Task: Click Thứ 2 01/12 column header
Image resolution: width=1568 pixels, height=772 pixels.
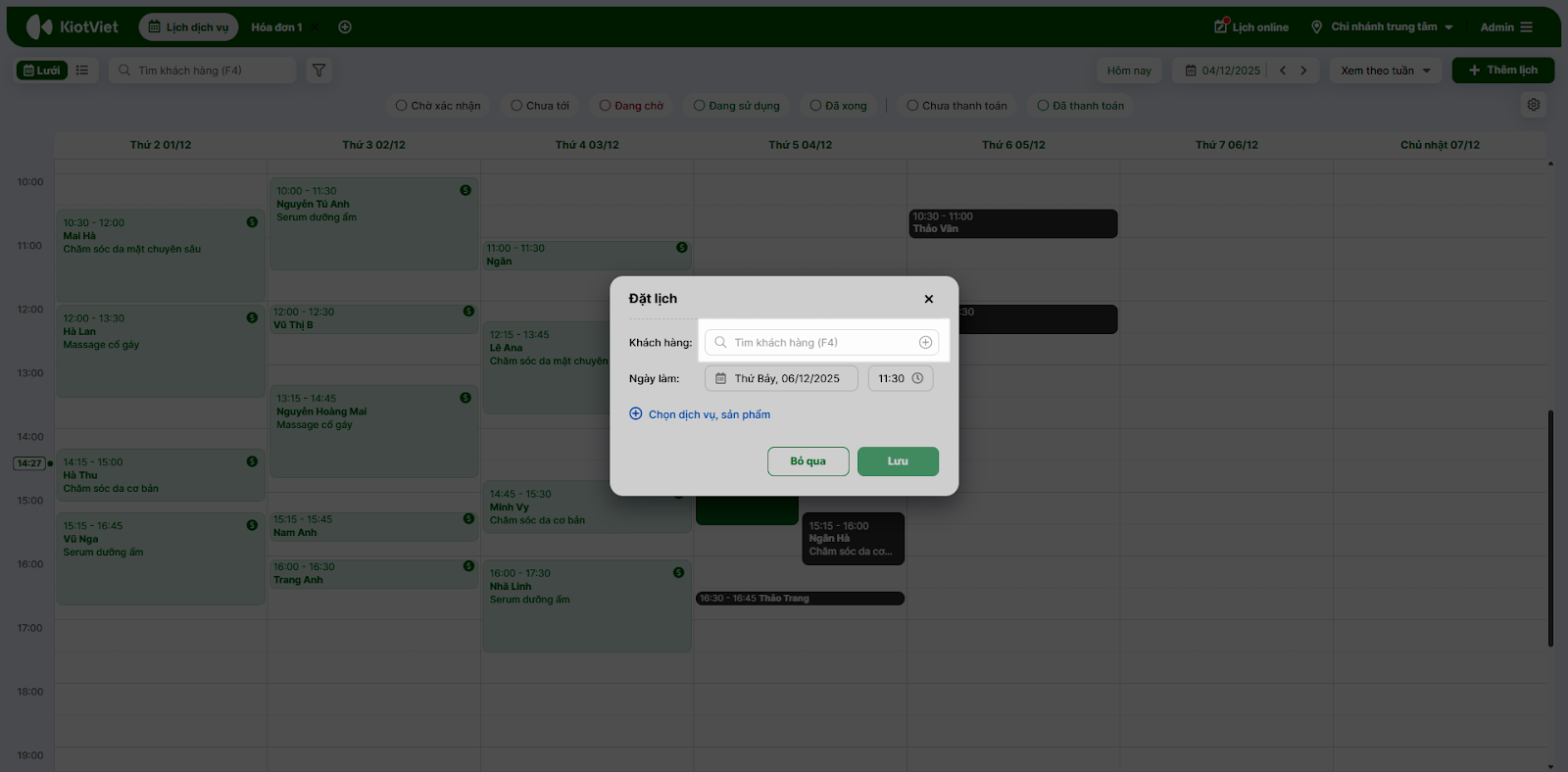Action: [161, 145]
